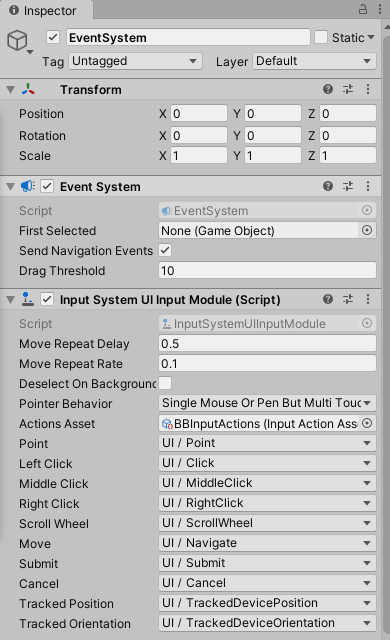Pick object for First Selected field
390x640 pixels.
pyautogui.click(x=367, y=231)
